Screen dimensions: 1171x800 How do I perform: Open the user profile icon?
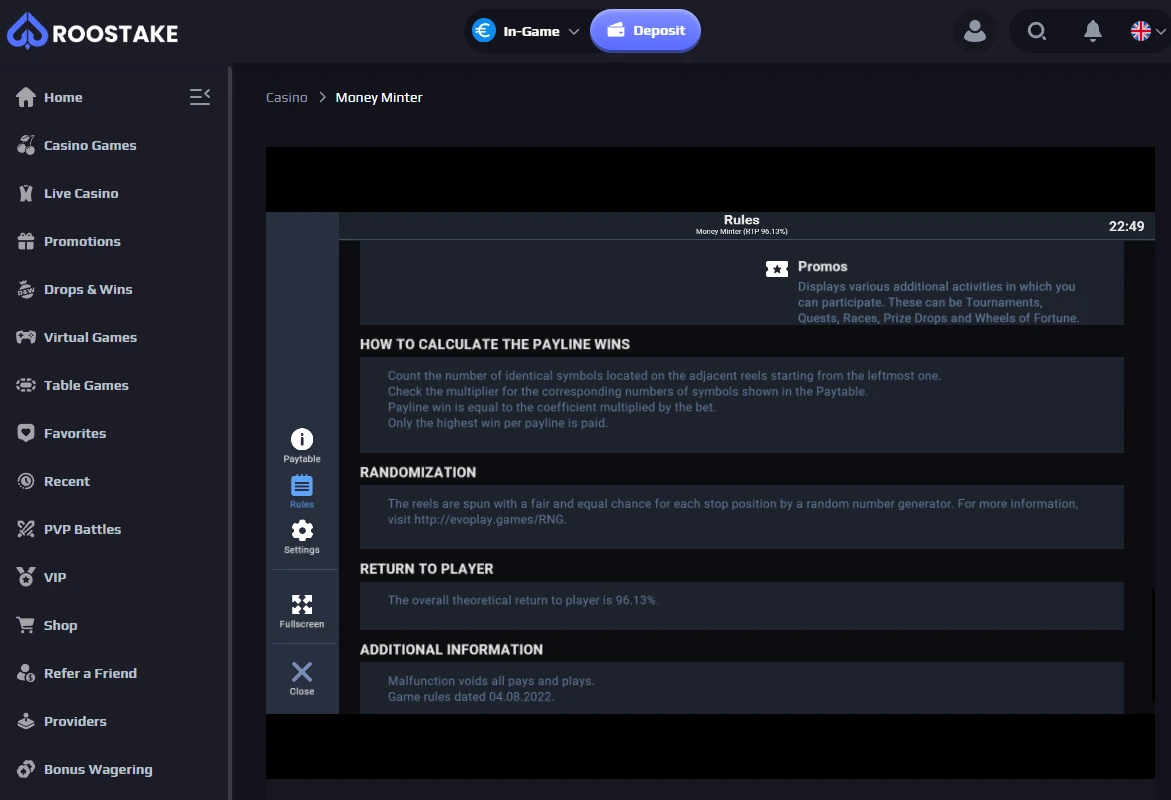(975, 31)
